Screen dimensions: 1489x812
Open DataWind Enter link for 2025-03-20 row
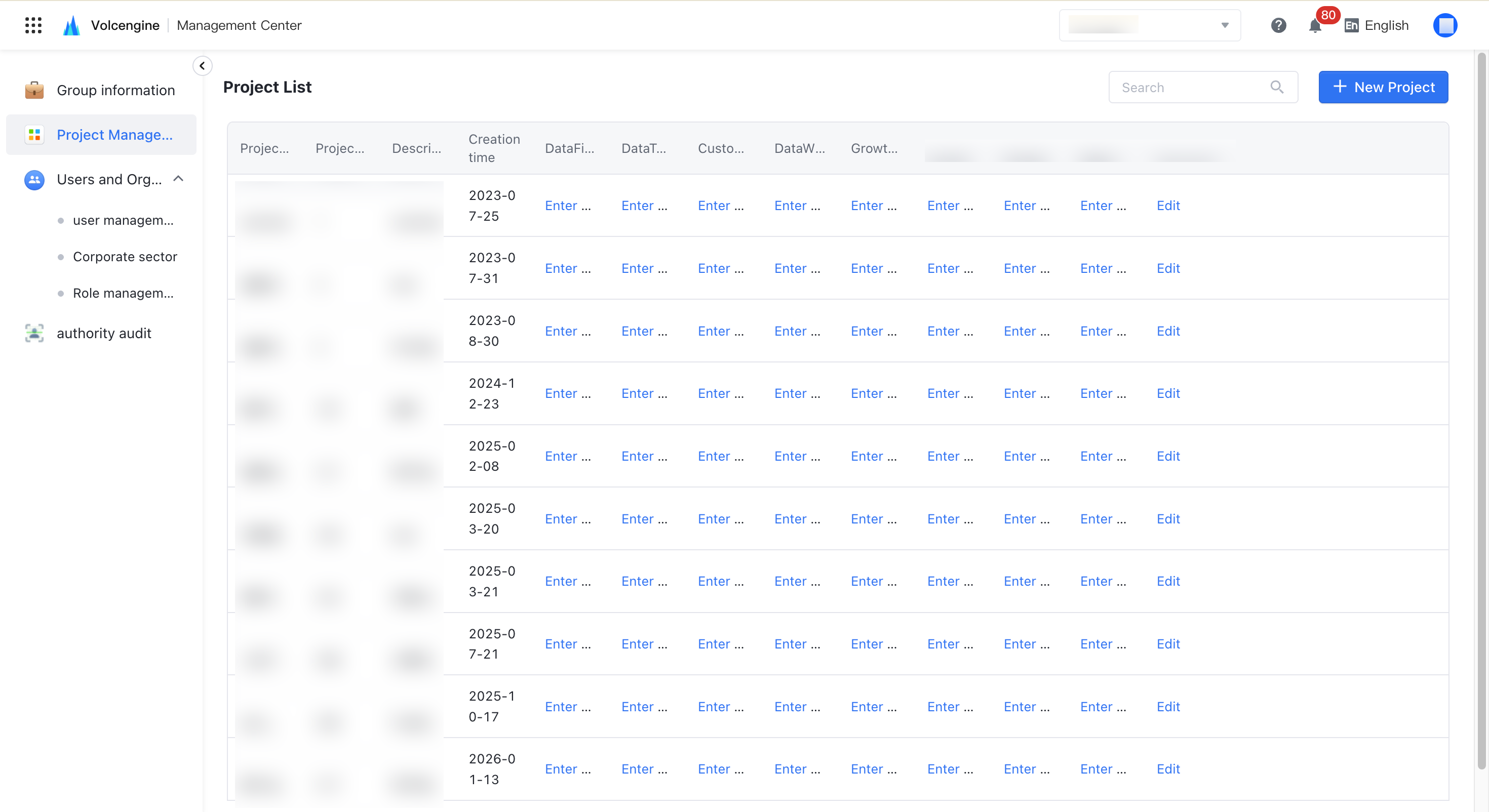[x=797, y=519]
